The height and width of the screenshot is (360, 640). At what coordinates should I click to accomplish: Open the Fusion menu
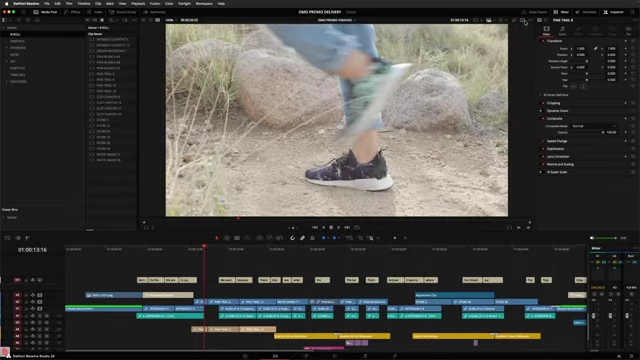click(155, 4)
